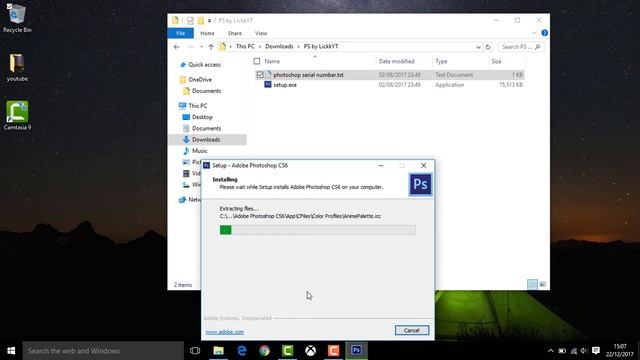The image size is (640, 360).
Task: Click the Windows Start button
Action: [11, 351]
